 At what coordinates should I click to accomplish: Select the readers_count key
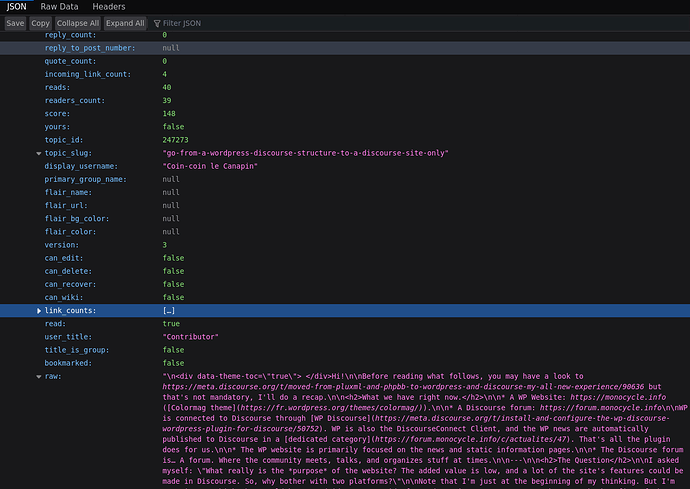[x=75, y=101]
